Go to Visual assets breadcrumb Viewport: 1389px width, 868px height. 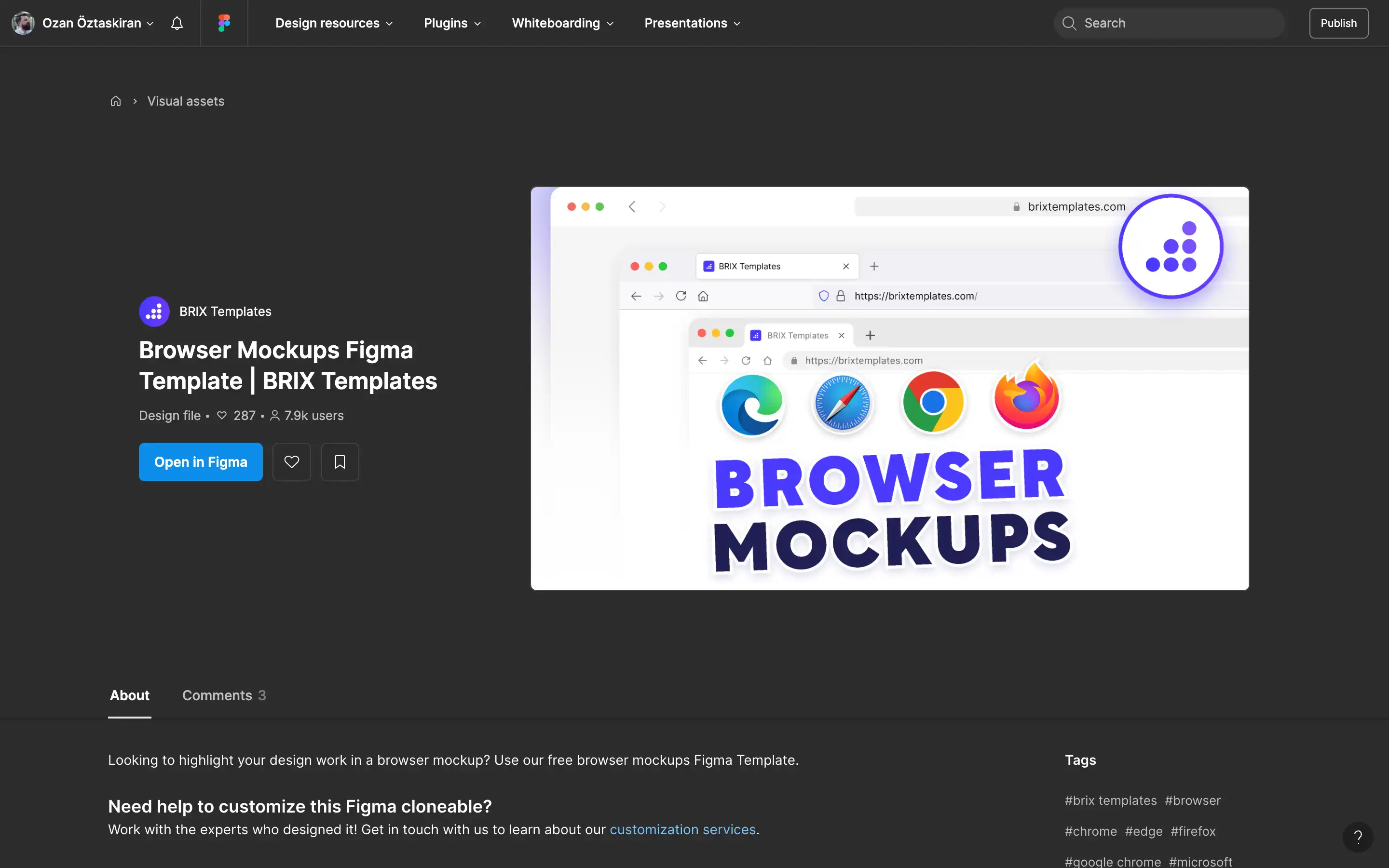[x=185, y=101]
